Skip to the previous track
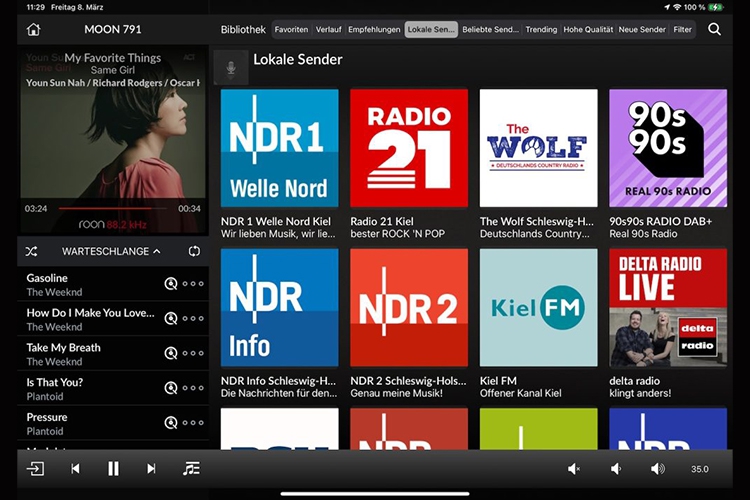Screen dimensions: 750x500 pyautogui.click(x=75, y=468)
